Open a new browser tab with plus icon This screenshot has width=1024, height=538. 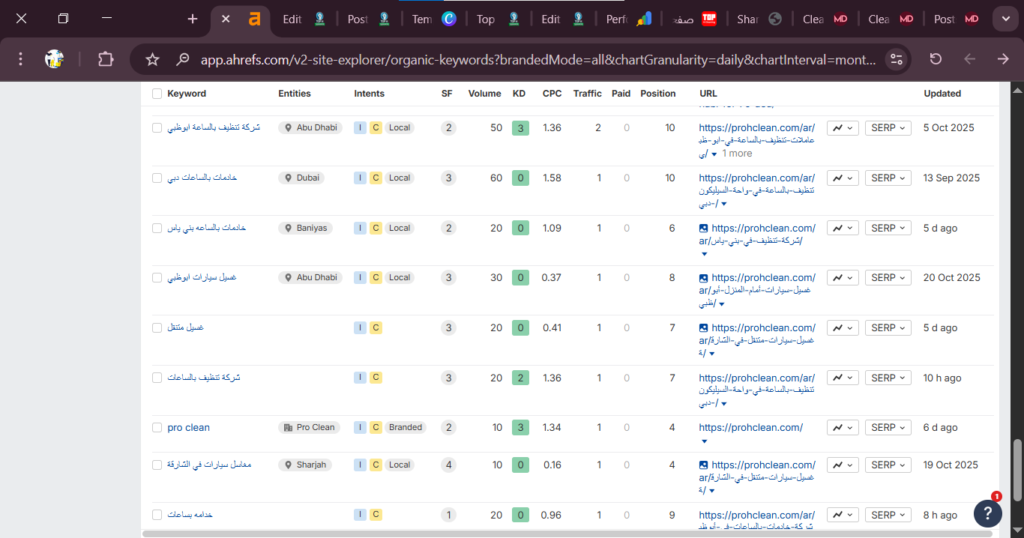point(193,19)
